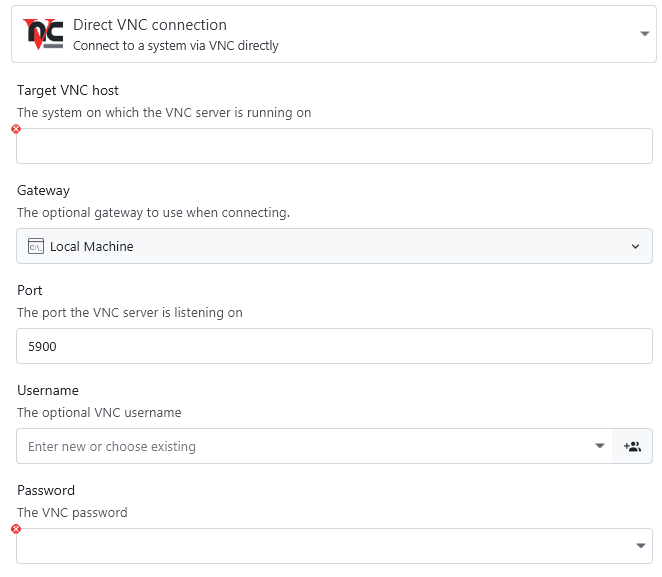Click the terminal icon in Gateway field
The height and width of the screenshot is (577, 662).
tap(35, 246)
